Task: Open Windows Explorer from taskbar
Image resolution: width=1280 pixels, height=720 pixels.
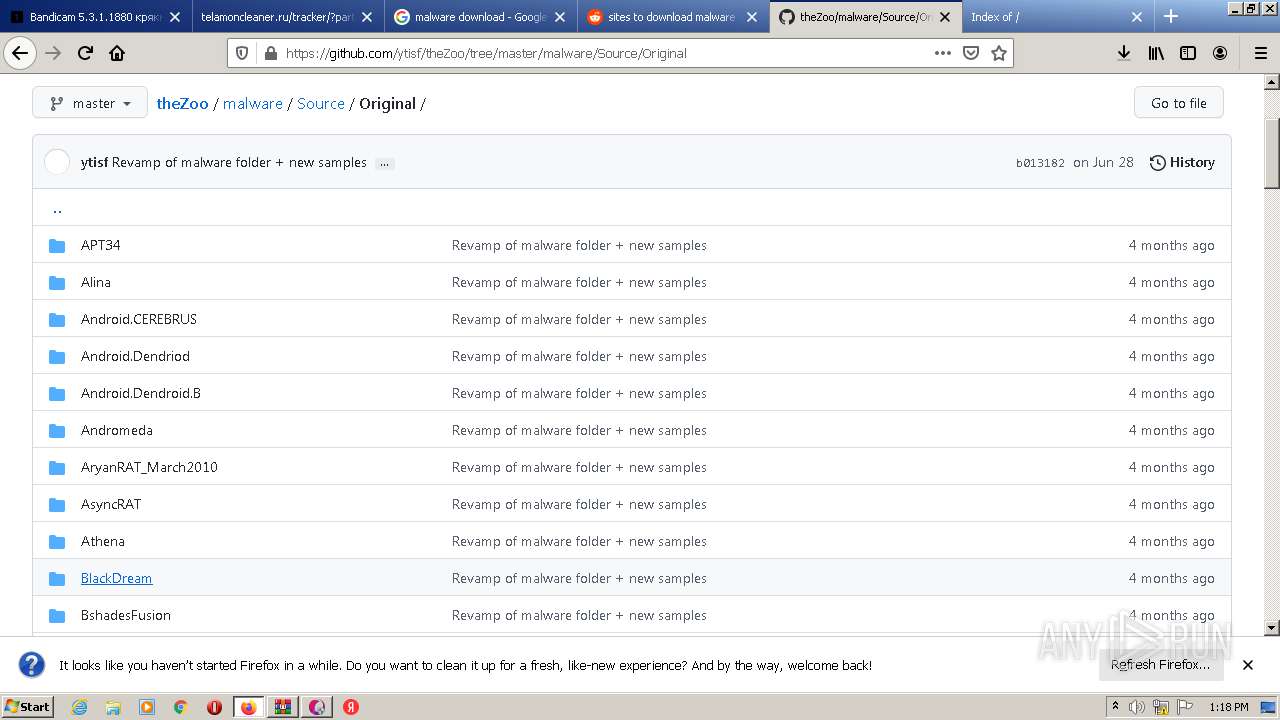Action: (x=113, y=707)
